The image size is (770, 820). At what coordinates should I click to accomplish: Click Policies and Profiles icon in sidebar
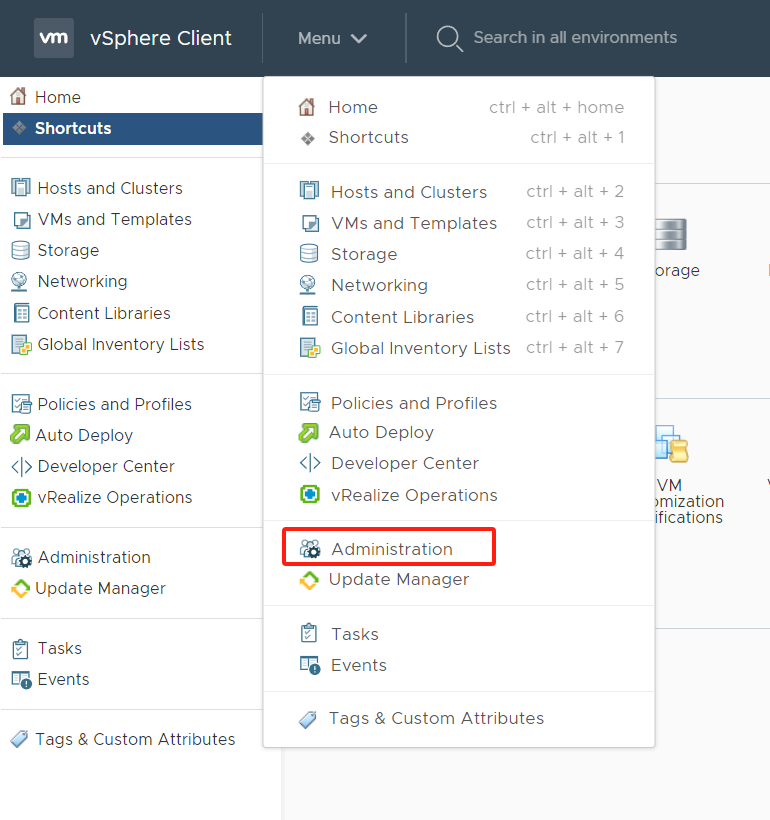(21, 404)
